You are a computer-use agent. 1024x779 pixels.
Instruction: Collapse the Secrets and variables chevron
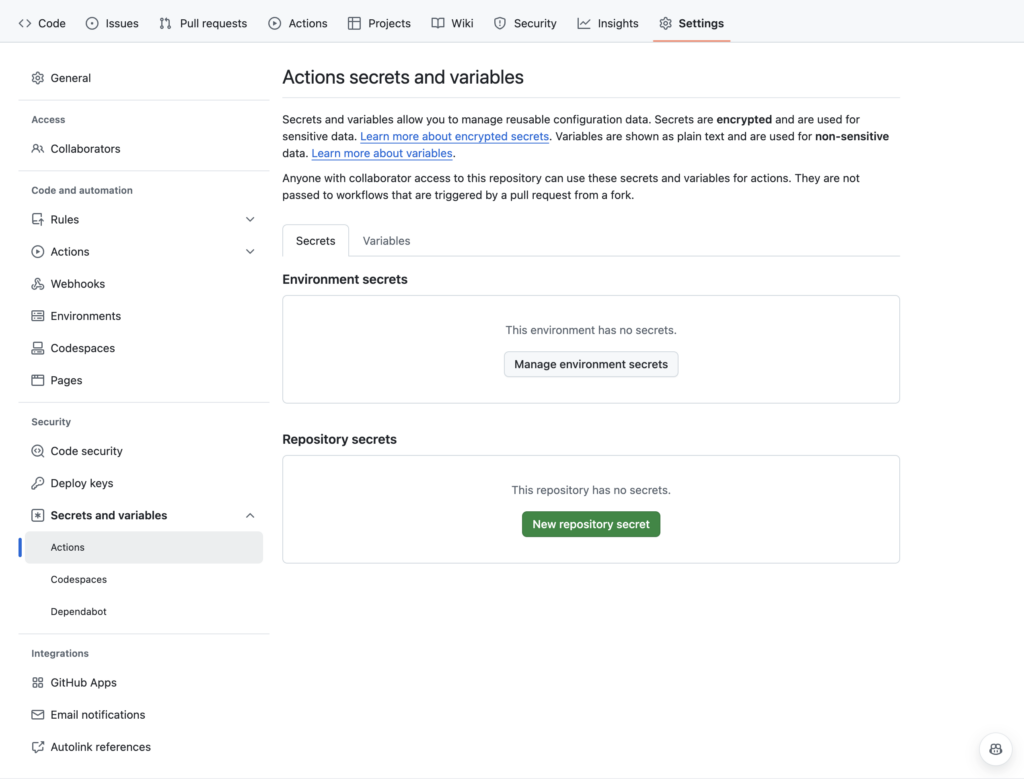click(250, 515)
